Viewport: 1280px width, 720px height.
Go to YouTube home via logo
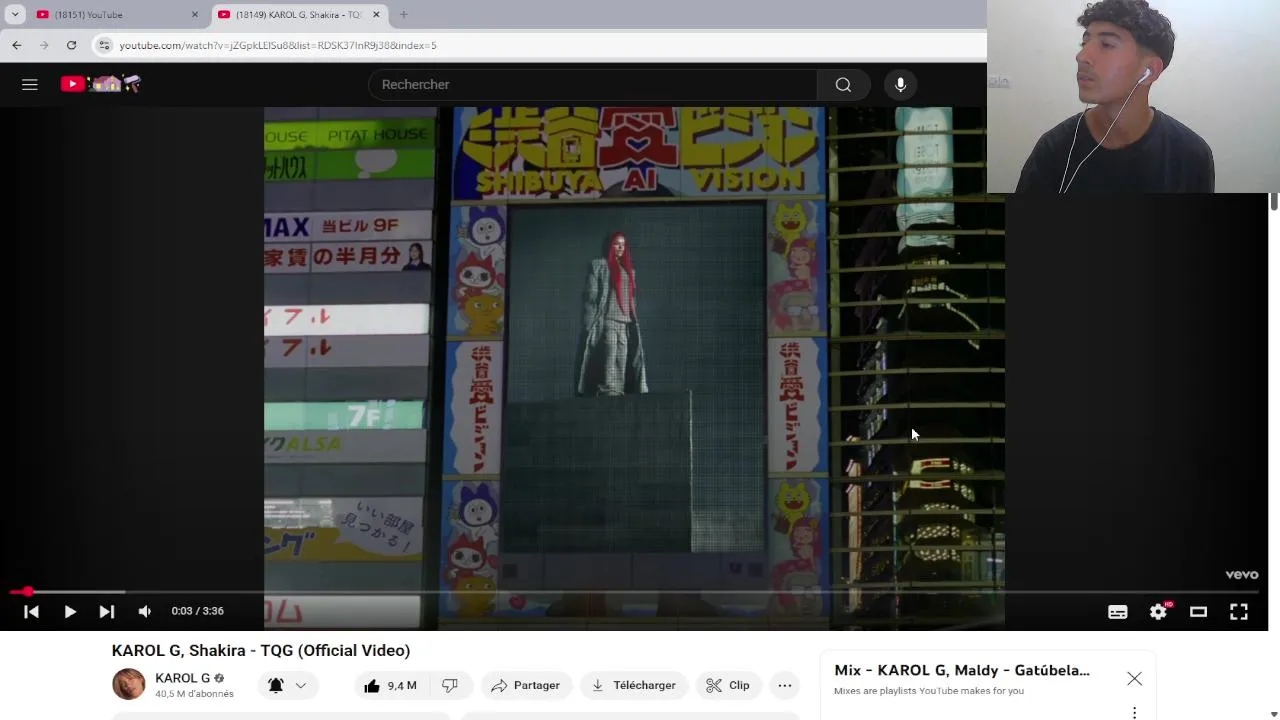click(101, 84)
